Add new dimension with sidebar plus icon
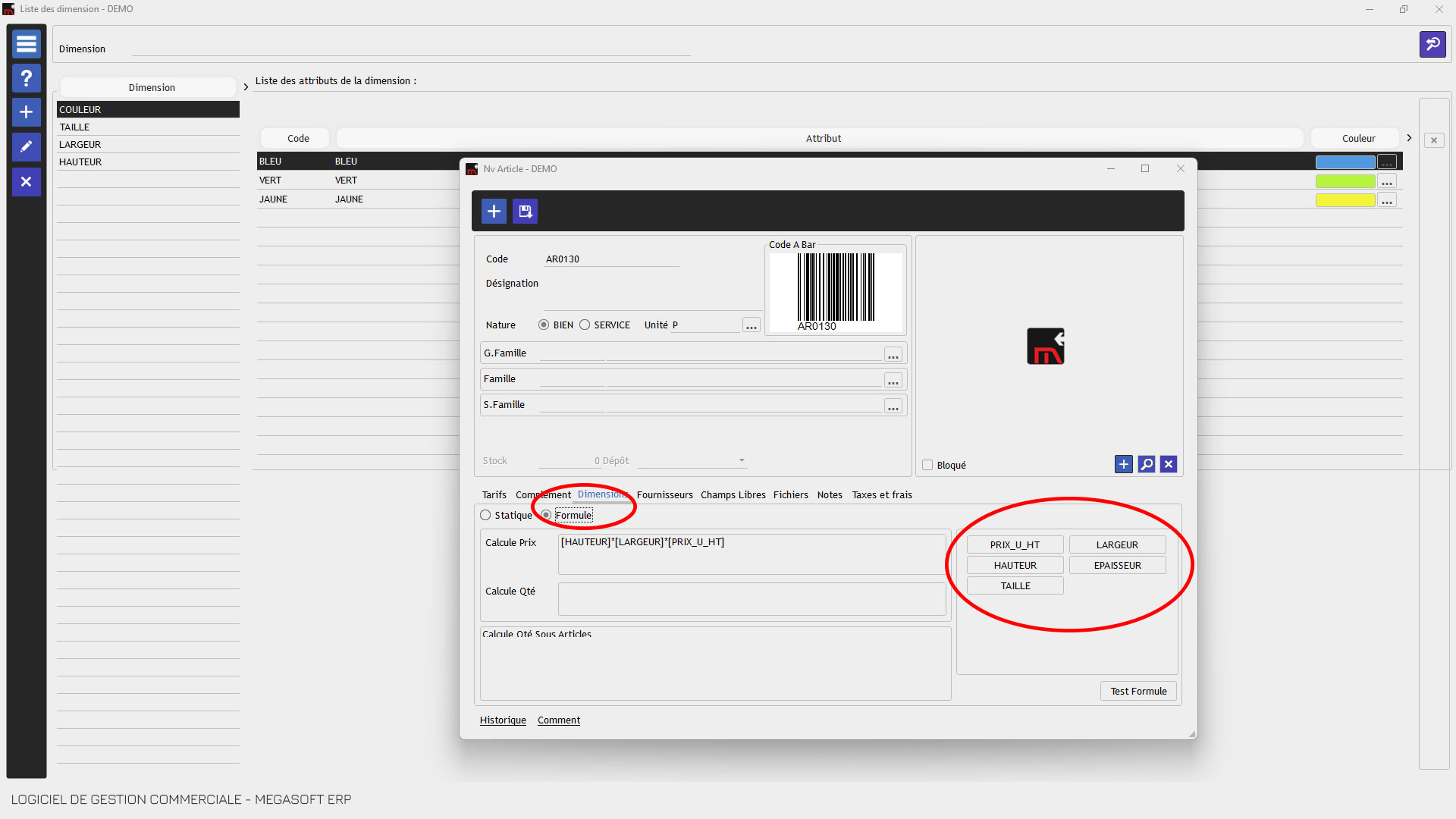 tap(27, 112)
